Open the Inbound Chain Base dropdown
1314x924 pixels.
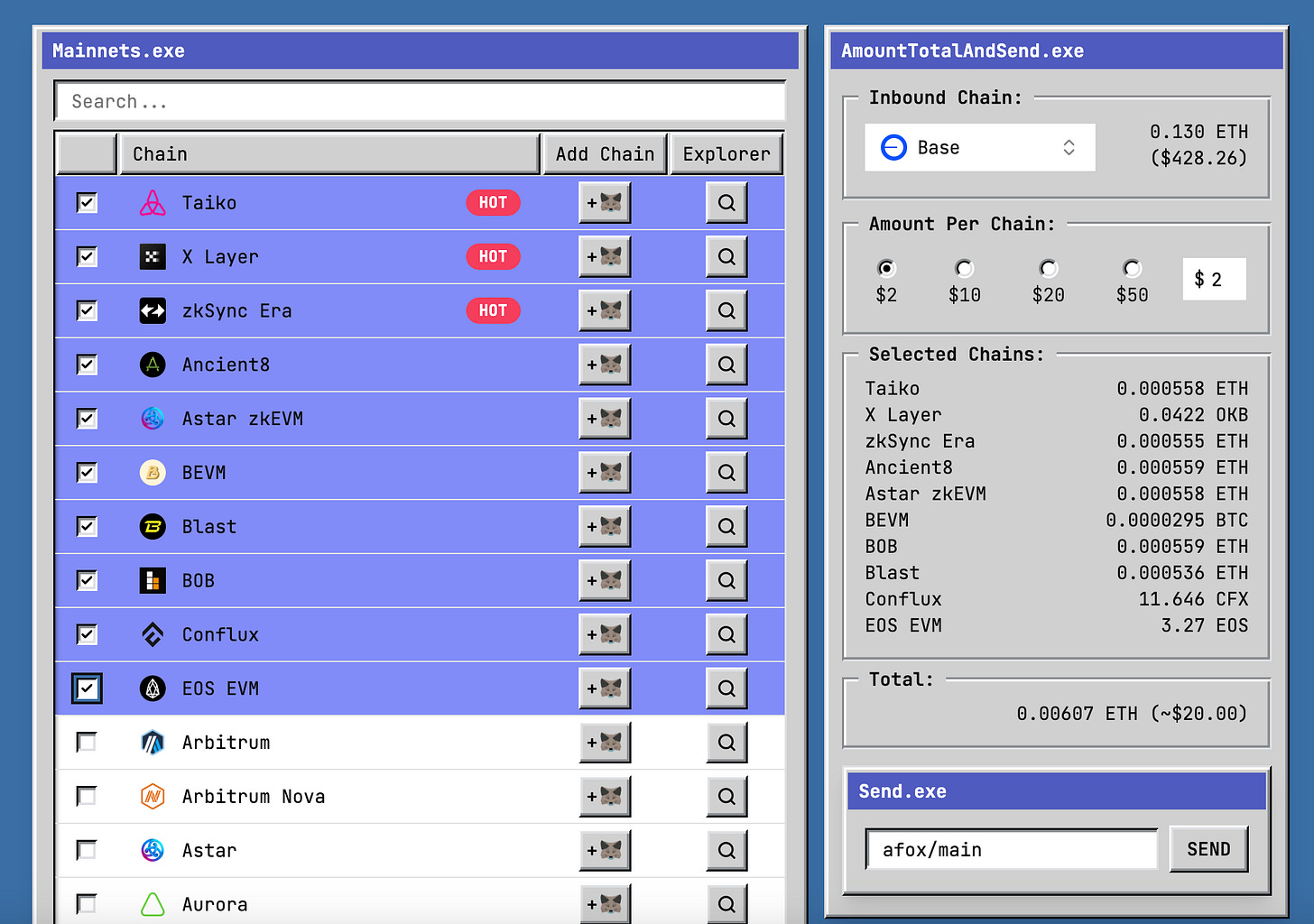980,147
